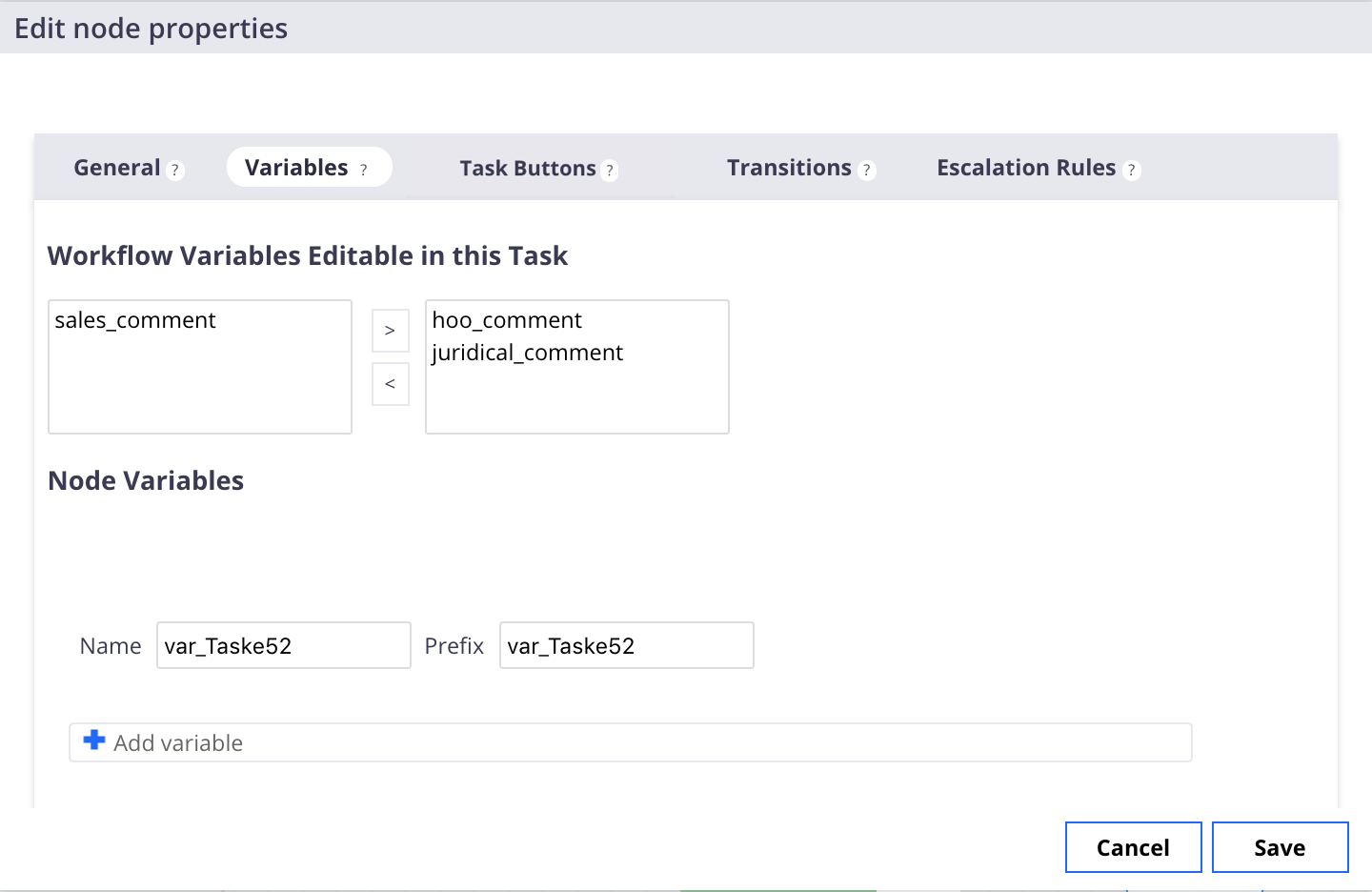The width and height of the screenshot is (1372, 892).
Task: Click the Name input field
Action: click(284, 645)
